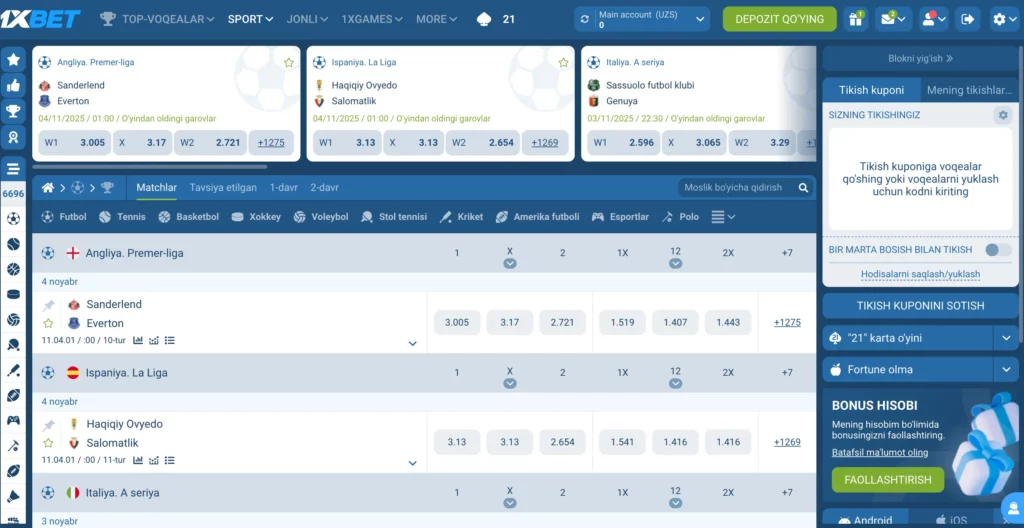Pin the Sanderlend vs Everton match
The height and width of the screenshot is (528, 1024).
tap(48, 305)
